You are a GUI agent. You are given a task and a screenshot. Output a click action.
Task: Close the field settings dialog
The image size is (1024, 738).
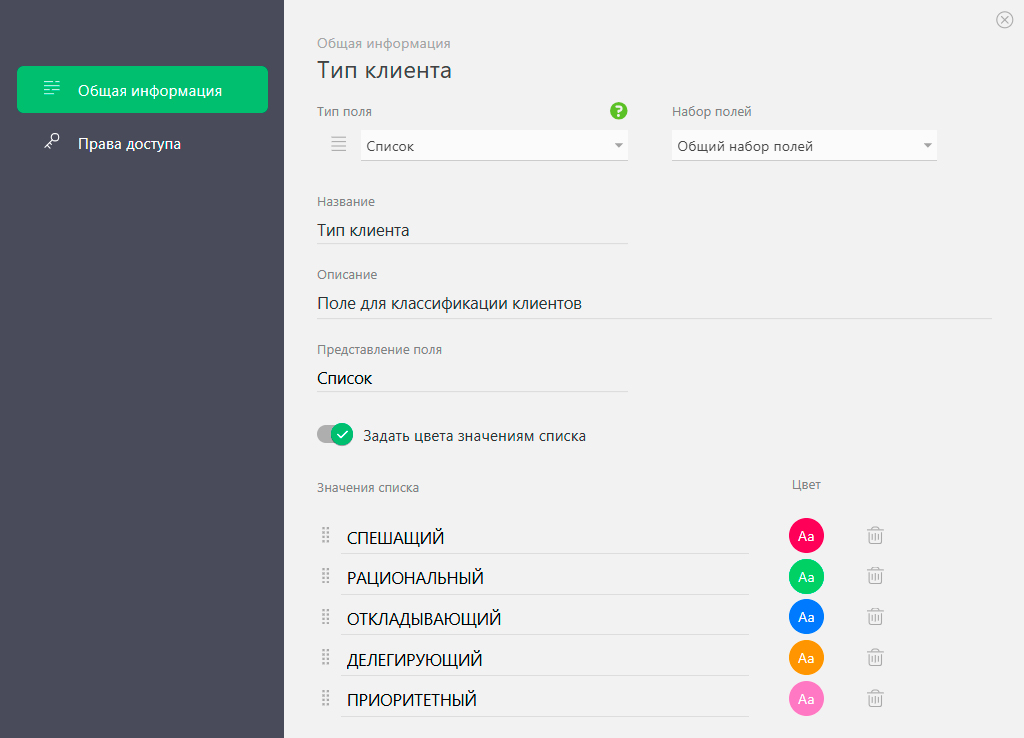click(1004, 20)
